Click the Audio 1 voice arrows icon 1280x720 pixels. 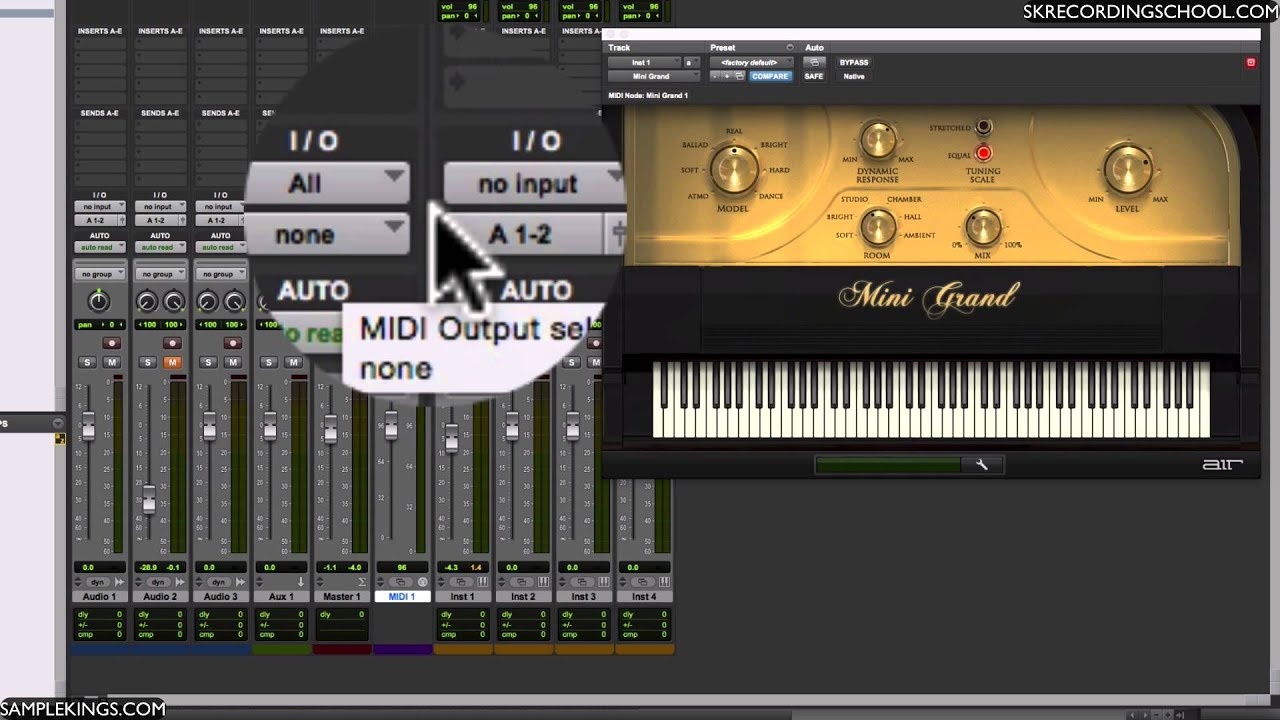pyautogui.click(x=120, y=582)
